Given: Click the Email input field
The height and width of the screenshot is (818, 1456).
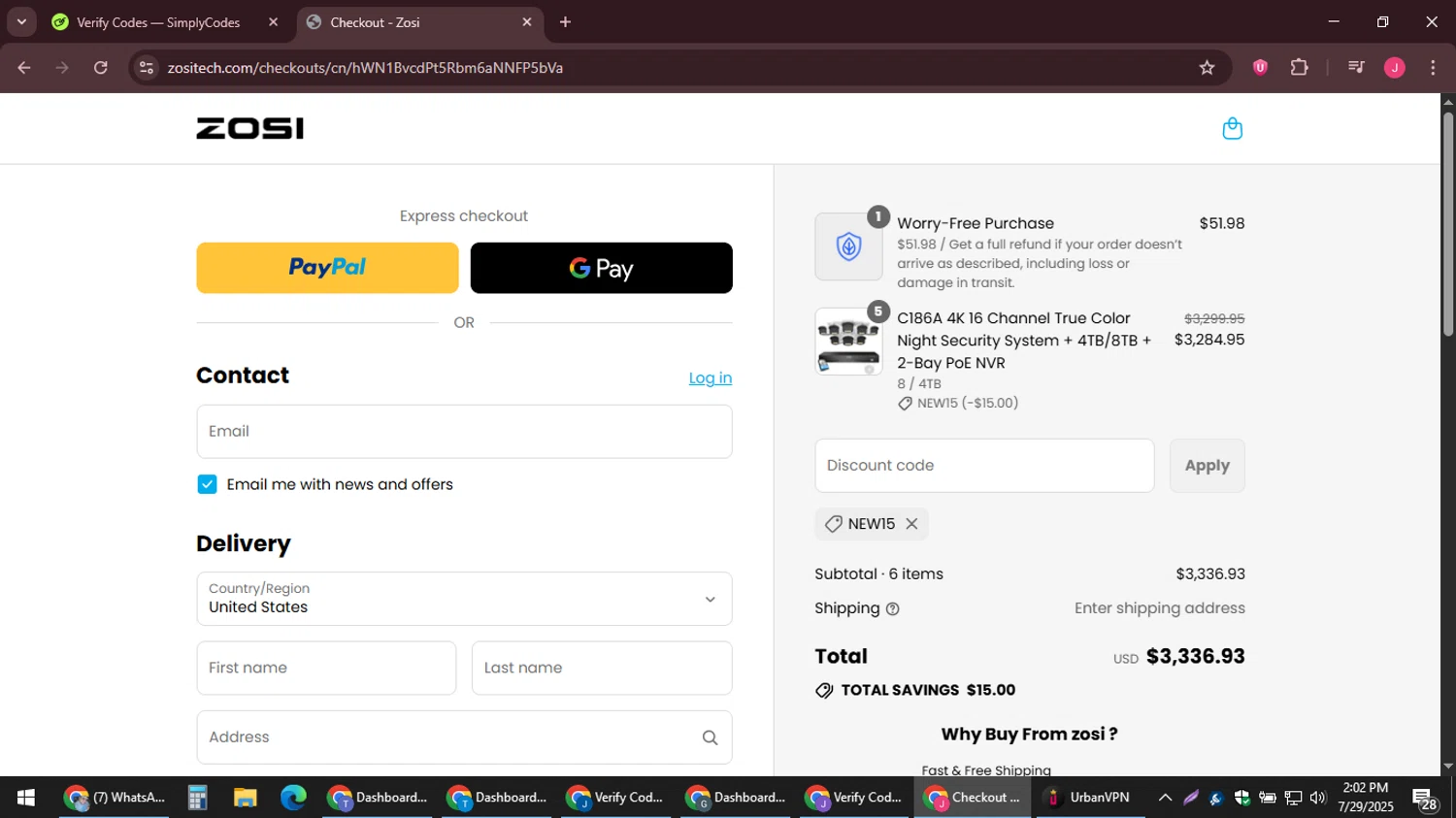Looking at the screenshot, I should coord(464,432).
